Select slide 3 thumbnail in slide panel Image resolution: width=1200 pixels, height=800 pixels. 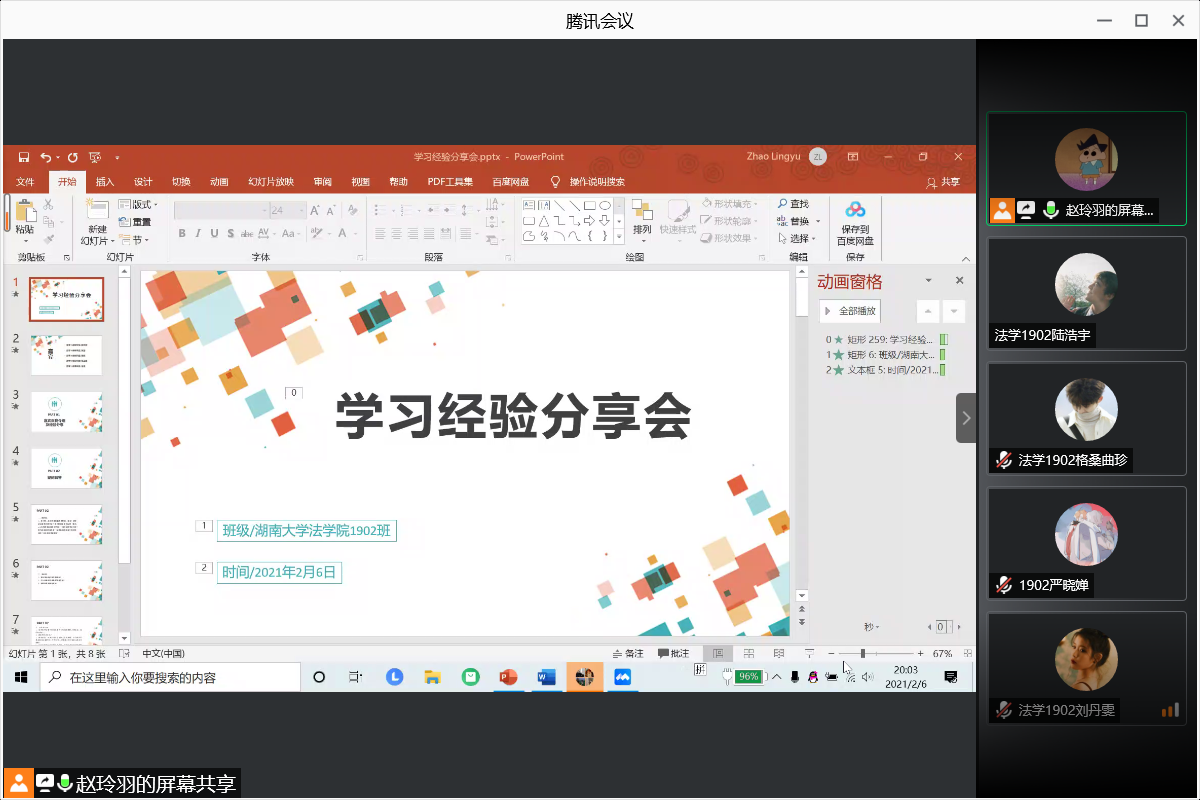[x=66, y=411]
